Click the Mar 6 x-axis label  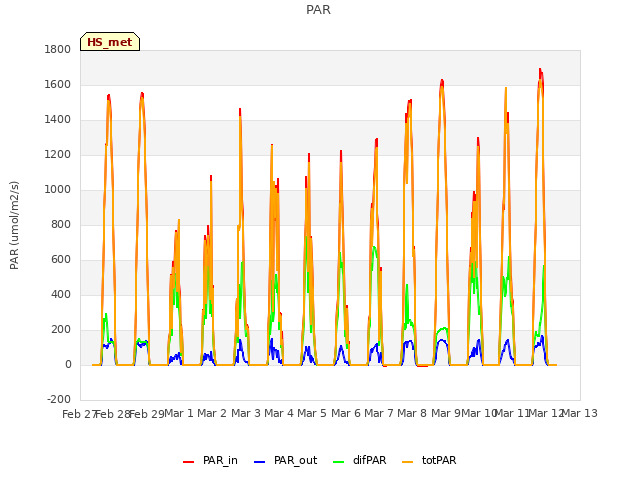click(346, 414)
